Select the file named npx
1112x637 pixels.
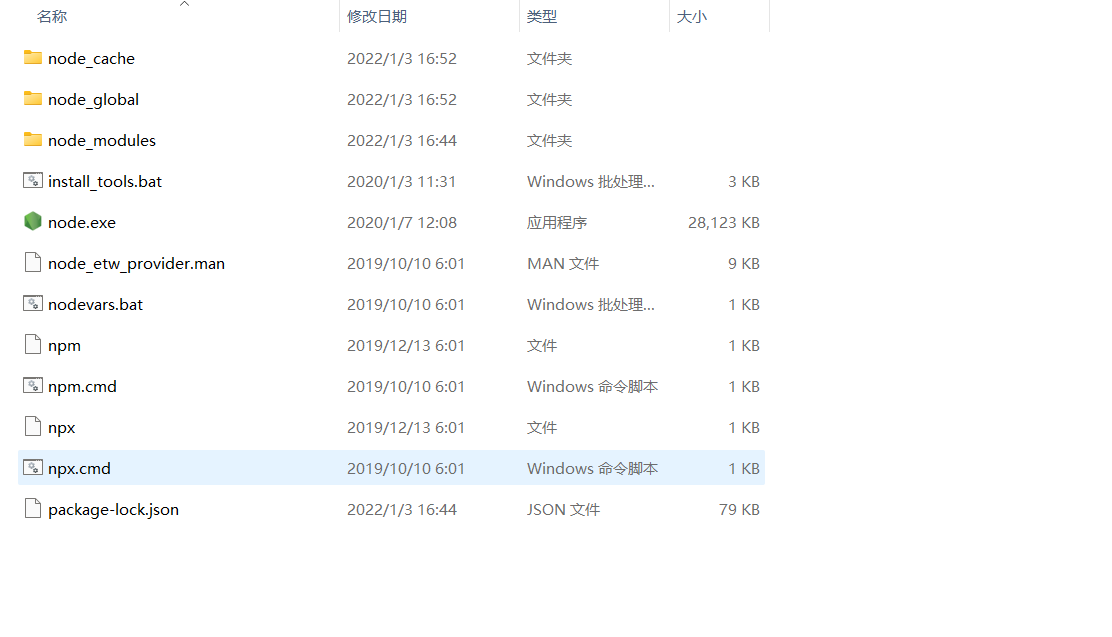62,428
